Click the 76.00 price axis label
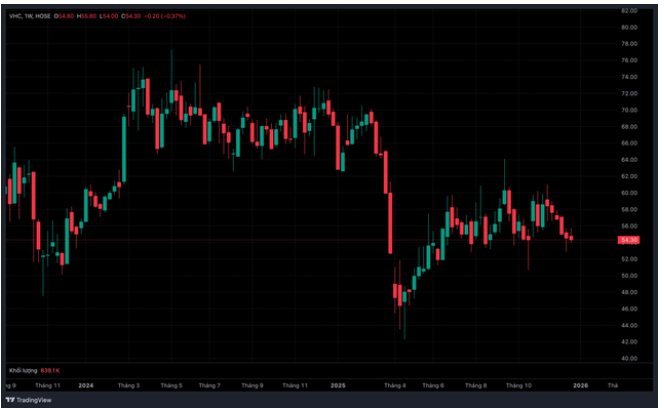This screenshot has width=664, height=408. (629, 60)
